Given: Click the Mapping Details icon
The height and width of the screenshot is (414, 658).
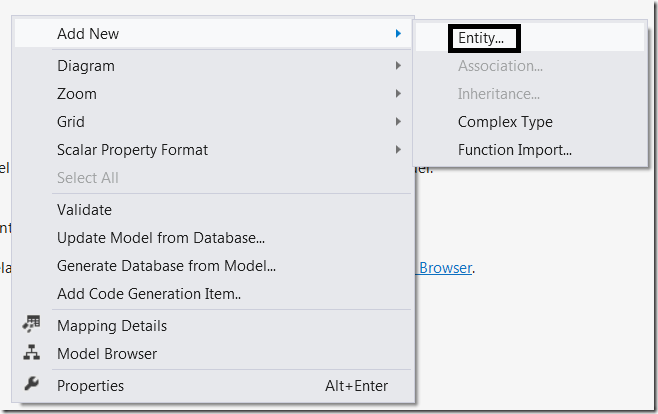Looking at the screenshot, I should pyautogui.click(x=31, y=324).
